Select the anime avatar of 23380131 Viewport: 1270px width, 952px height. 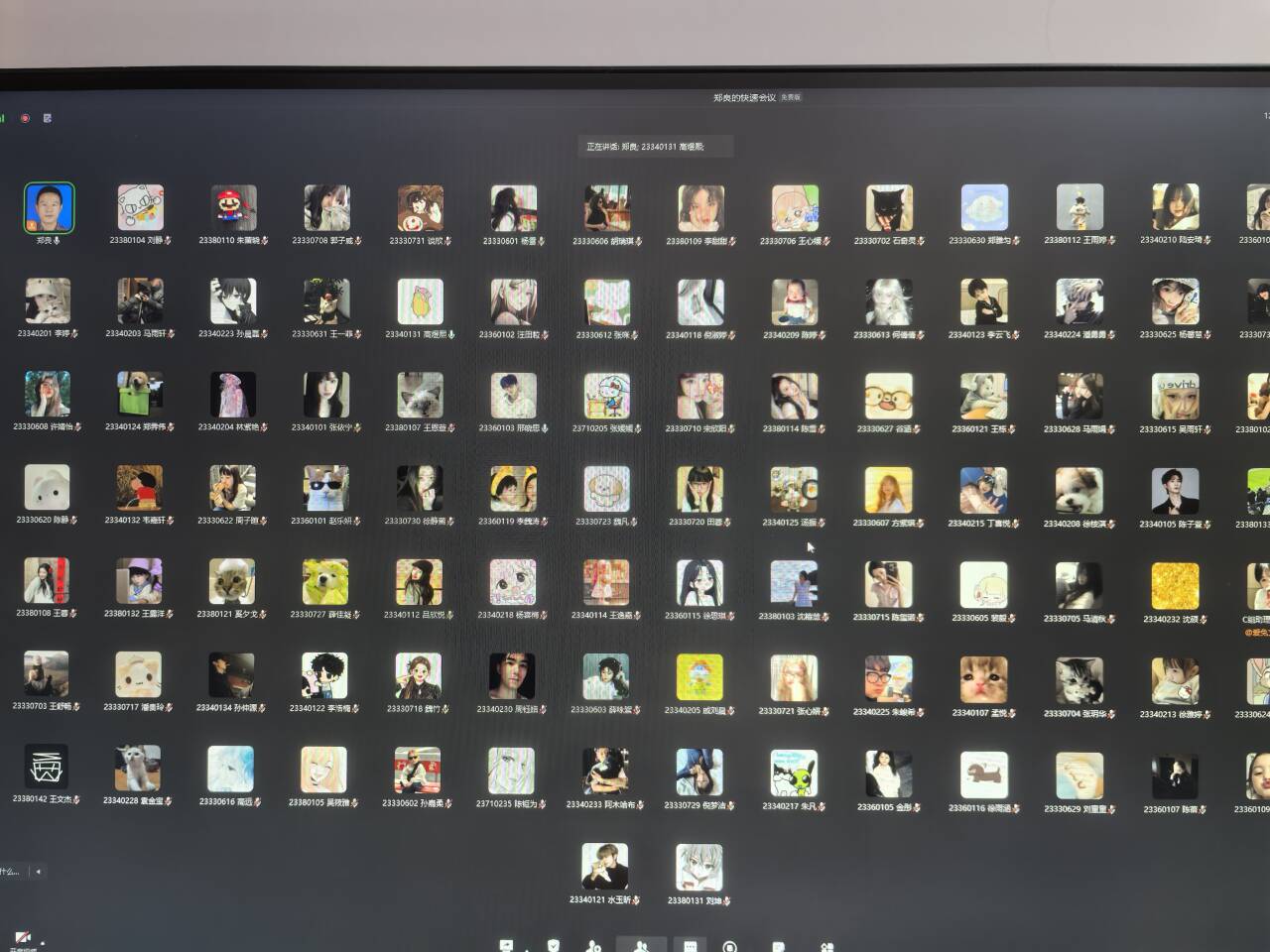[x=699, y=869]
